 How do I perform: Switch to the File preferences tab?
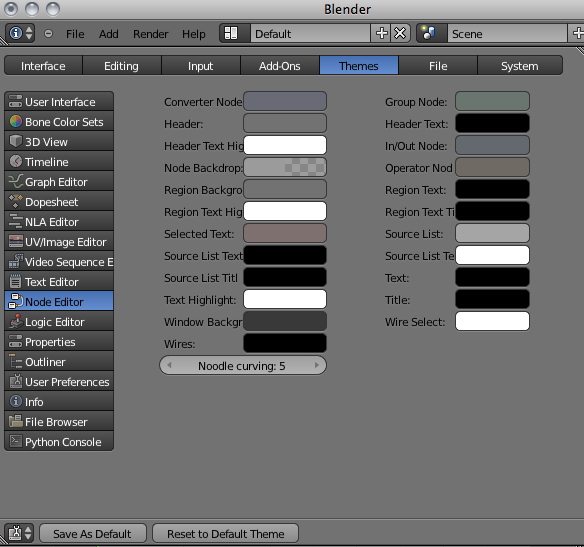tap(438, 66)
